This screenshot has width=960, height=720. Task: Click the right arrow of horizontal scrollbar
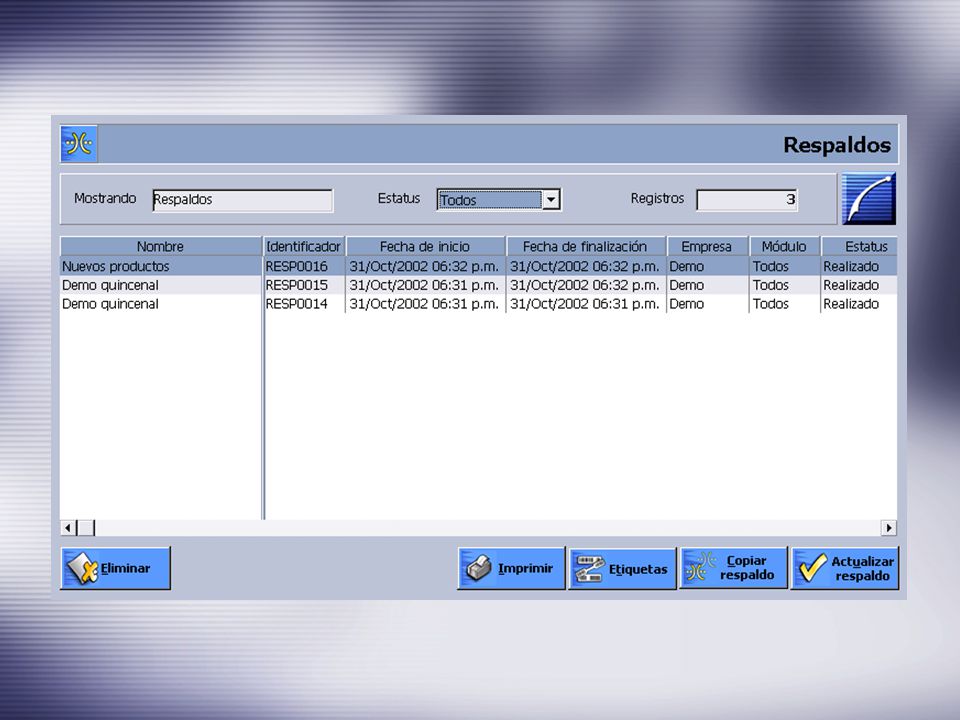pyautogui.click(x=889, y=528)
